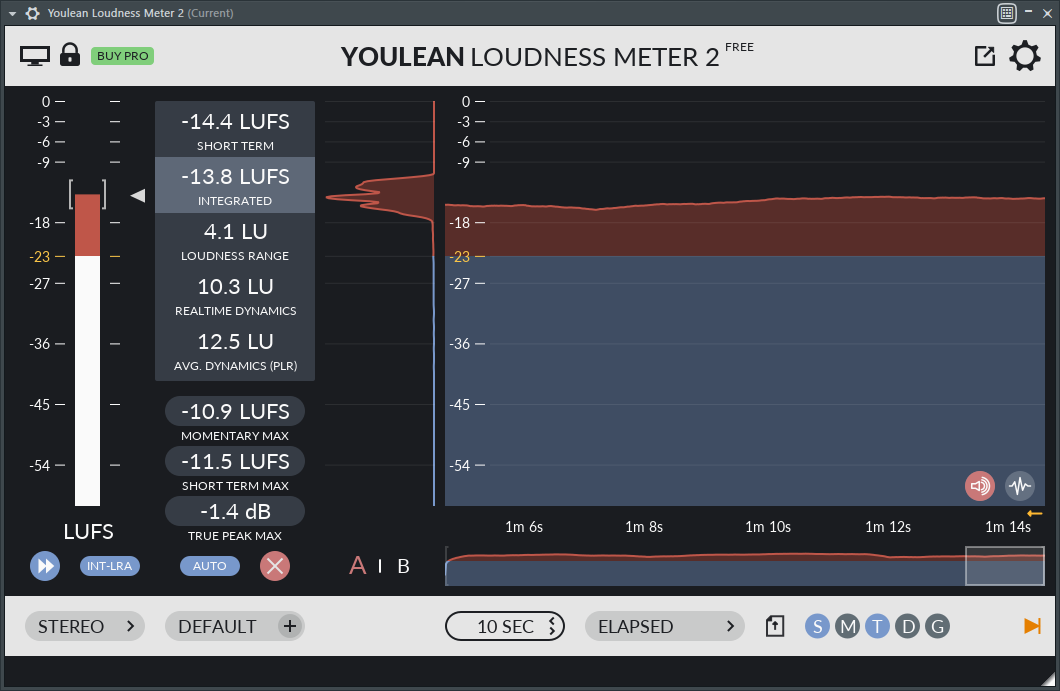The height and width of the screenshot is (691, 1060).
Task: Open the pop-out window icon
Action: point(985,56)
